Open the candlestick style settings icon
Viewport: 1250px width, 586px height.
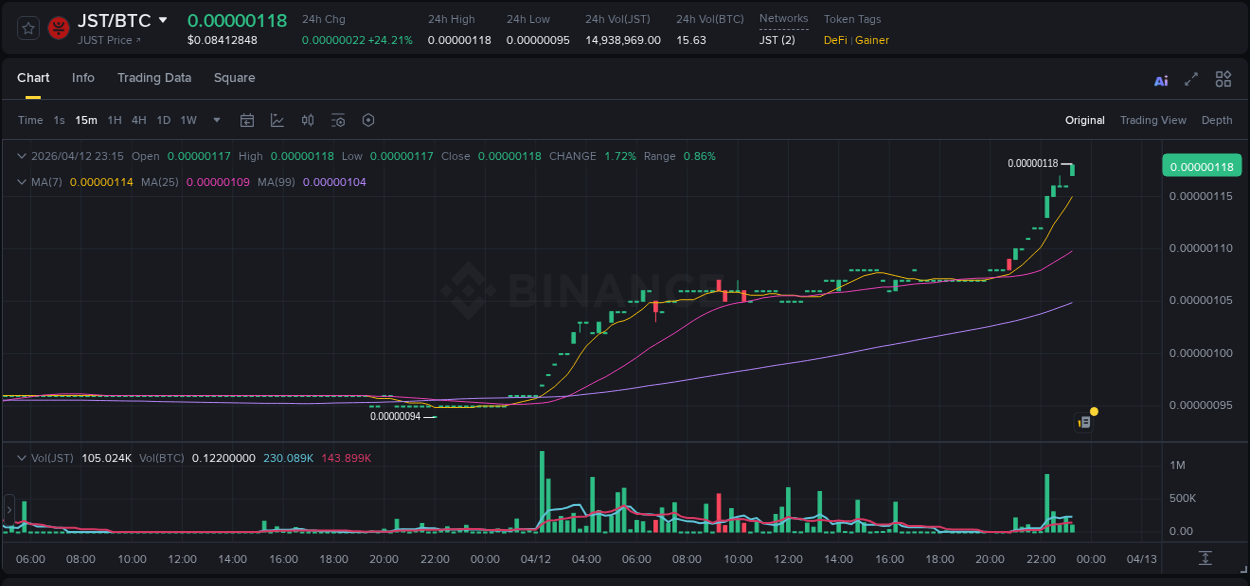(307, 120)
